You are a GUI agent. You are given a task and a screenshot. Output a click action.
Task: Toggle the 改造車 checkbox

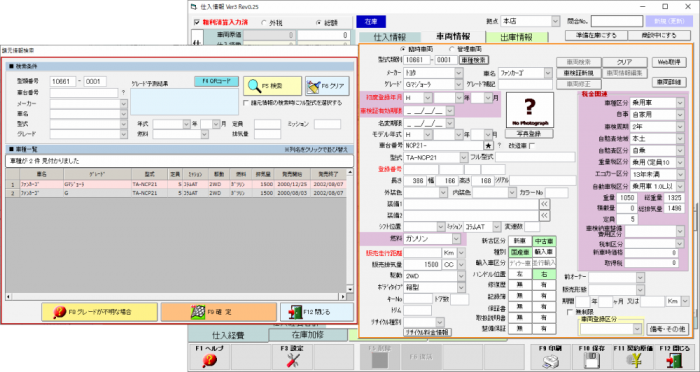click(x=532, y=146)
